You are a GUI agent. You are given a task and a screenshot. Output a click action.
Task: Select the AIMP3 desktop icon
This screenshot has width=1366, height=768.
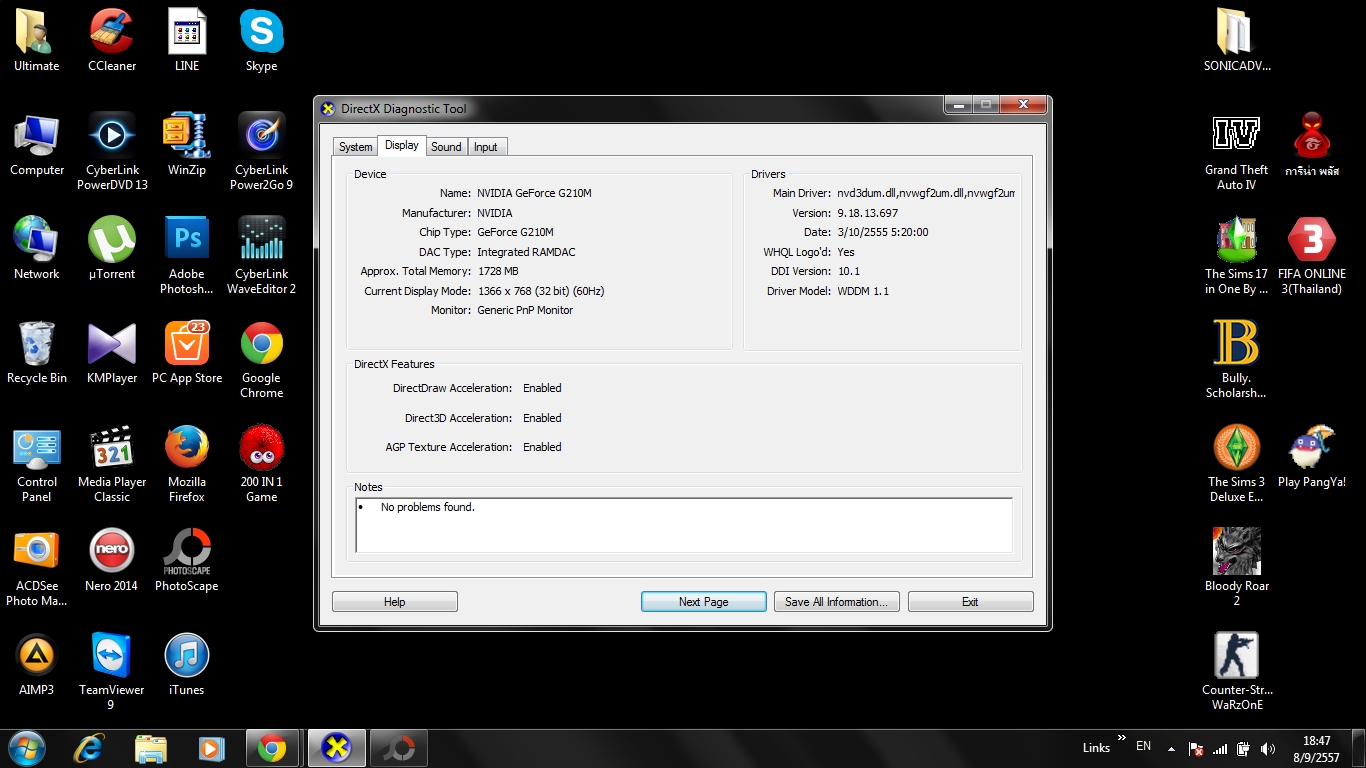tap(37, 665)
